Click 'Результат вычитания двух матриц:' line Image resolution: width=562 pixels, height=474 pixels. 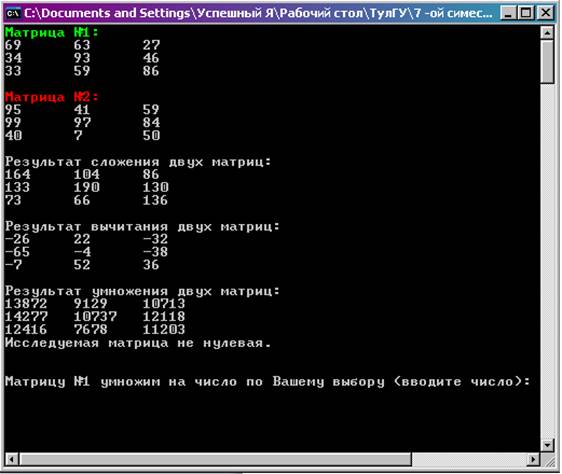(x=142, y=226)
